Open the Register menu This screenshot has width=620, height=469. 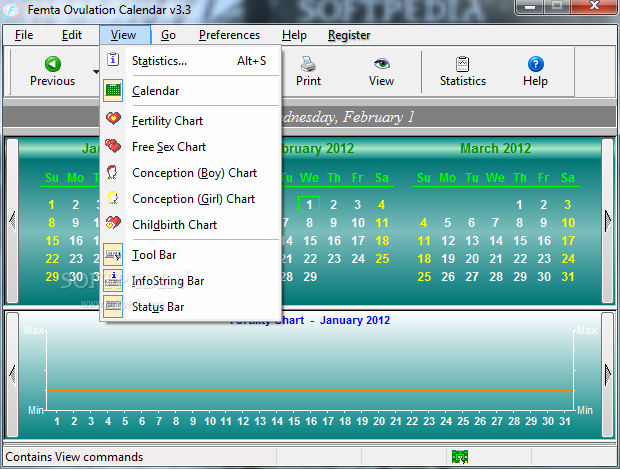[349, 35]
